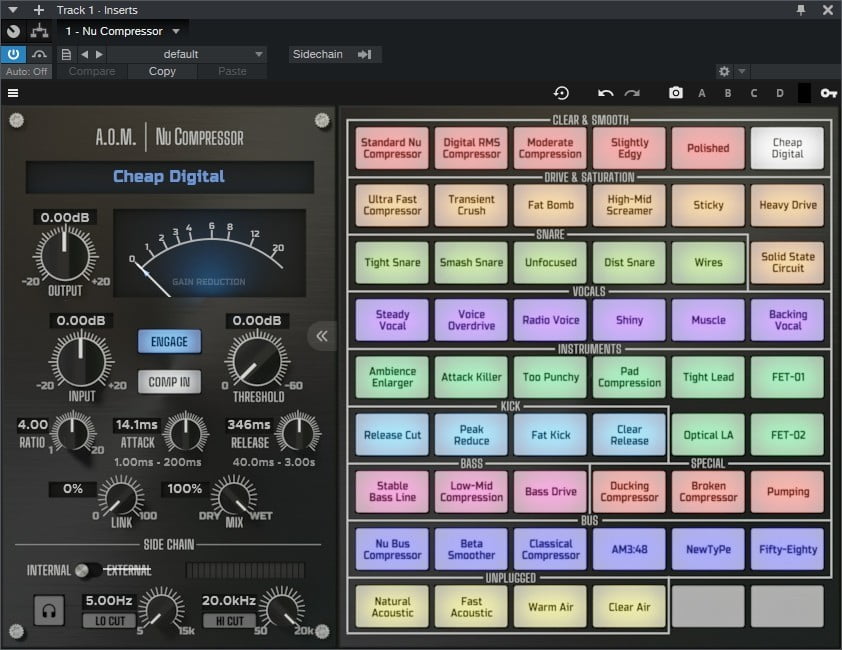Select snapshot slot C

pyautogui.click(x=754, y=93)
